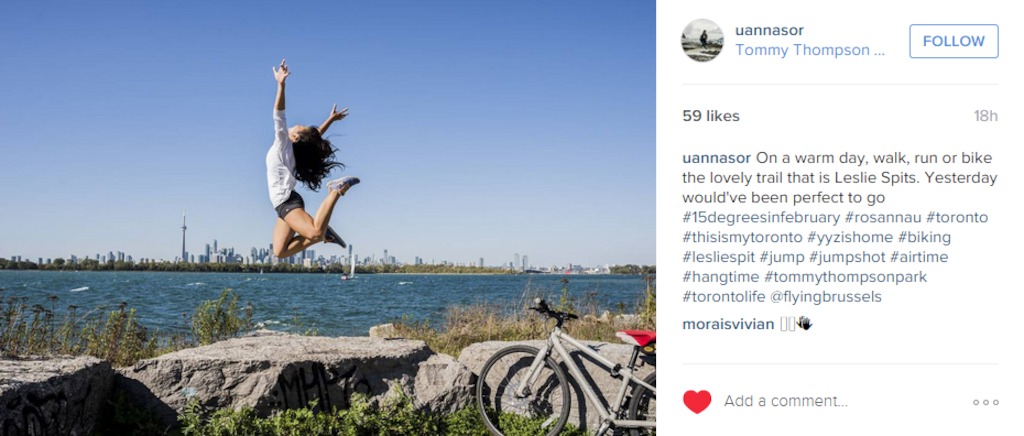The height and width of the screenshot is (436, 1024).
Task: Open the @flyingbrussels mention
Action: coord(825,297)
